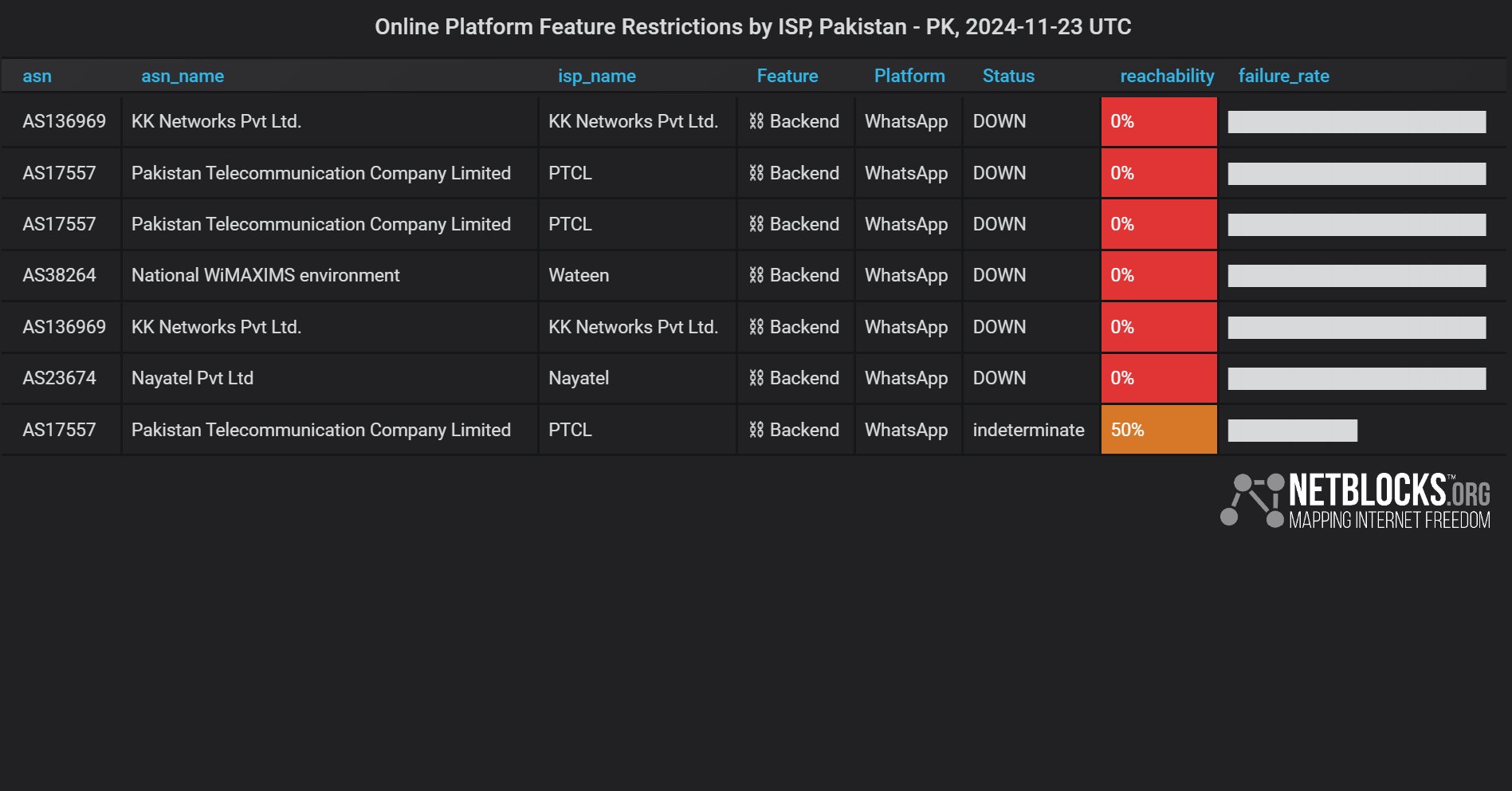The image size is (1512, 791).
Task: Click the Backend chain icon in the Wateen row
Action: (756, 276)
